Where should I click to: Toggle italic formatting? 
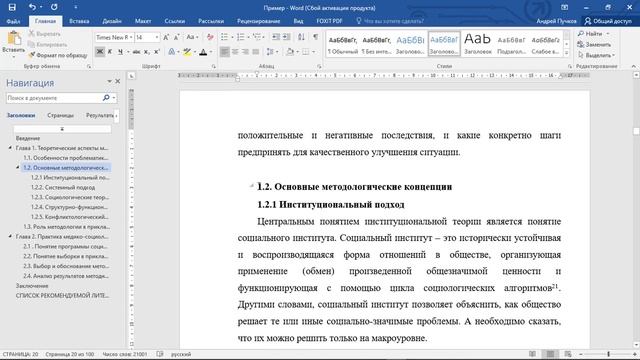pos(110,52)
